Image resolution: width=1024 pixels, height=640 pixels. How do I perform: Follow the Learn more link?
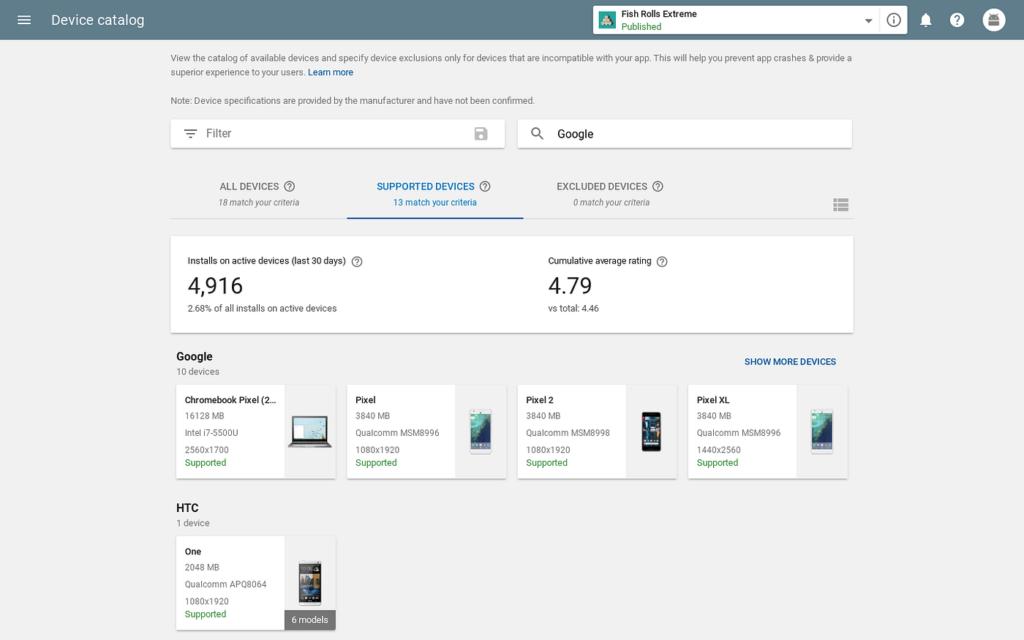tap(330, 73)
